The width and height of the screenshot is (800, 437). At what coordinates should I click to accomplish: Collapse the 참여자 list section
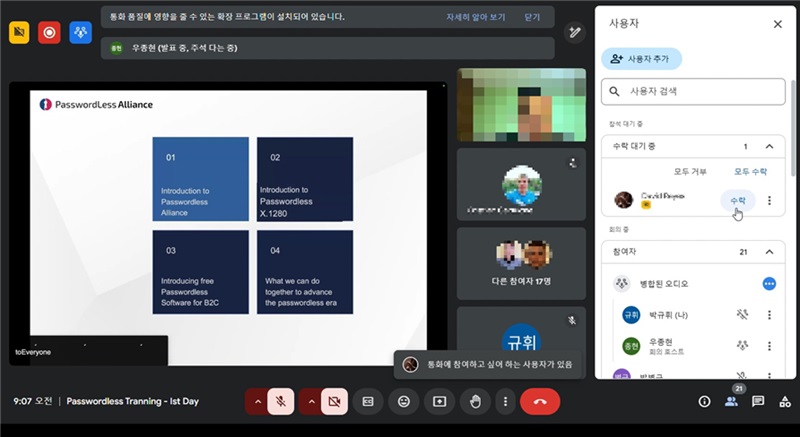tap(769, 253)
